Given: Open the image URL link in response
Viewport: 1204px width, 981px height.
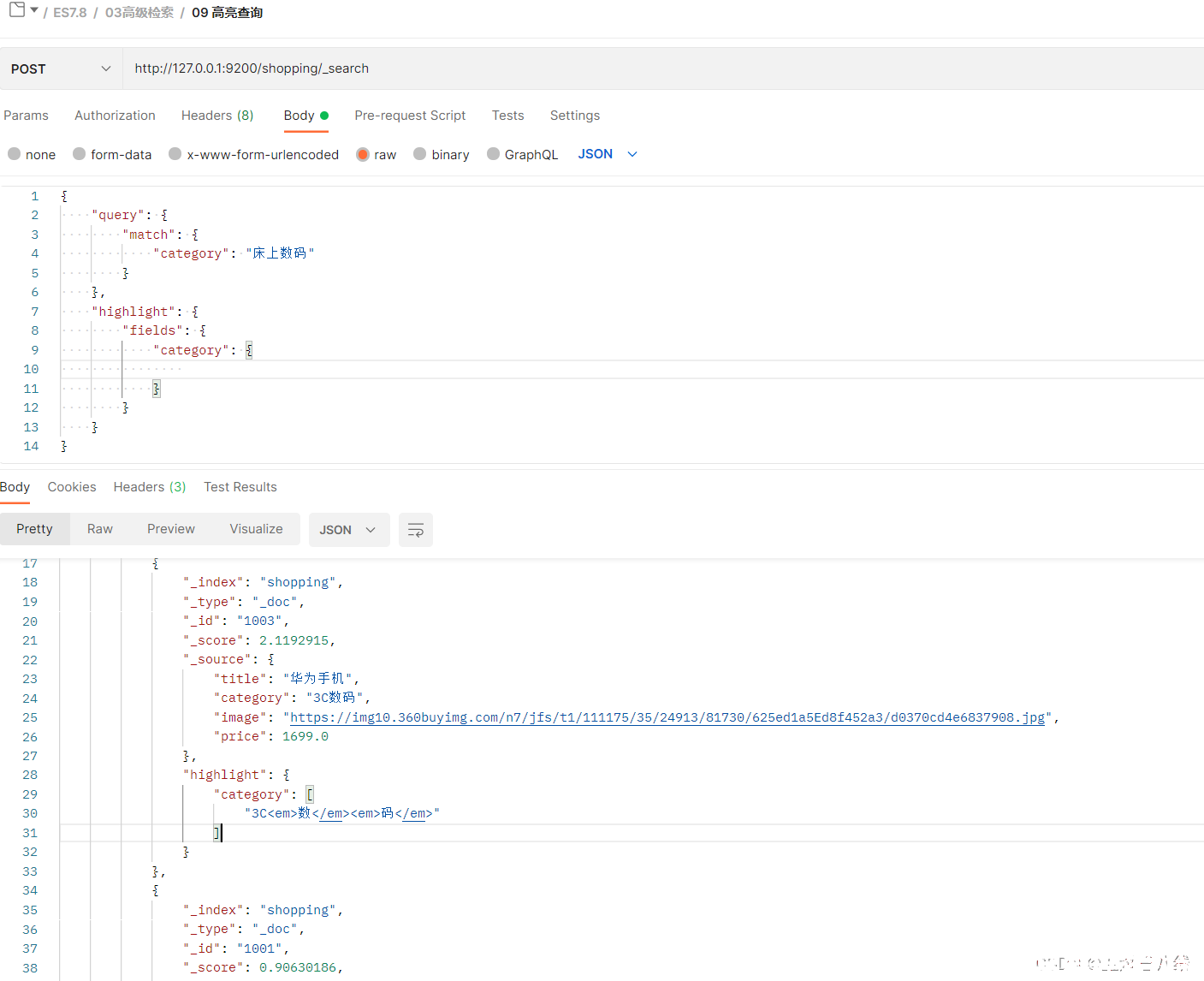Looking at the screenshot, I should pyautogui.click(x=667, y=717).
